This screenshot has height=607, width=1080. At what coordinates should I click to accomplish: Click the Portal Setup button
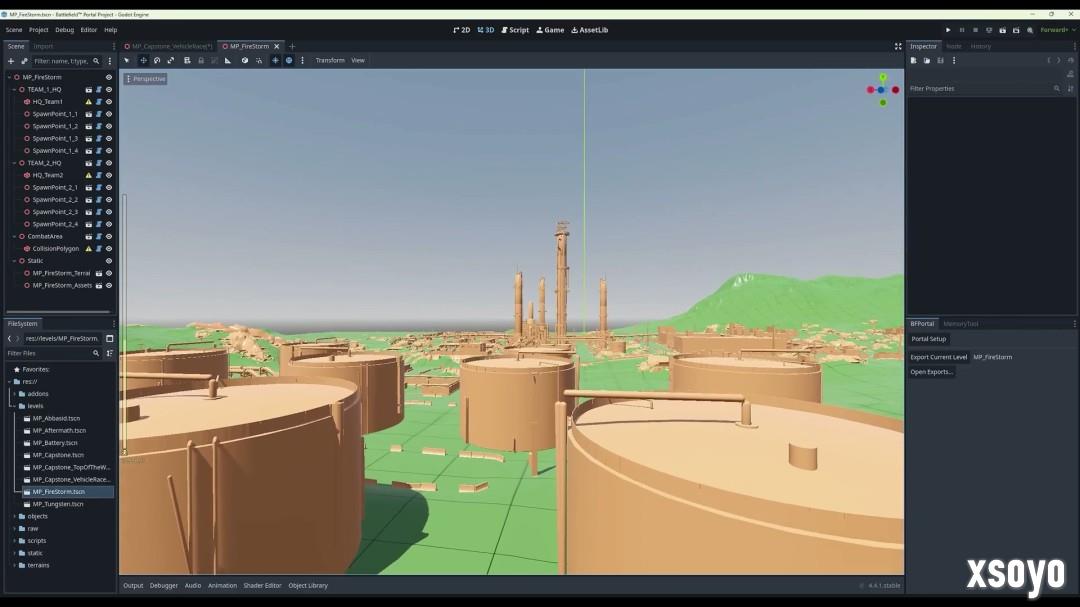click(x=928, y=339)
